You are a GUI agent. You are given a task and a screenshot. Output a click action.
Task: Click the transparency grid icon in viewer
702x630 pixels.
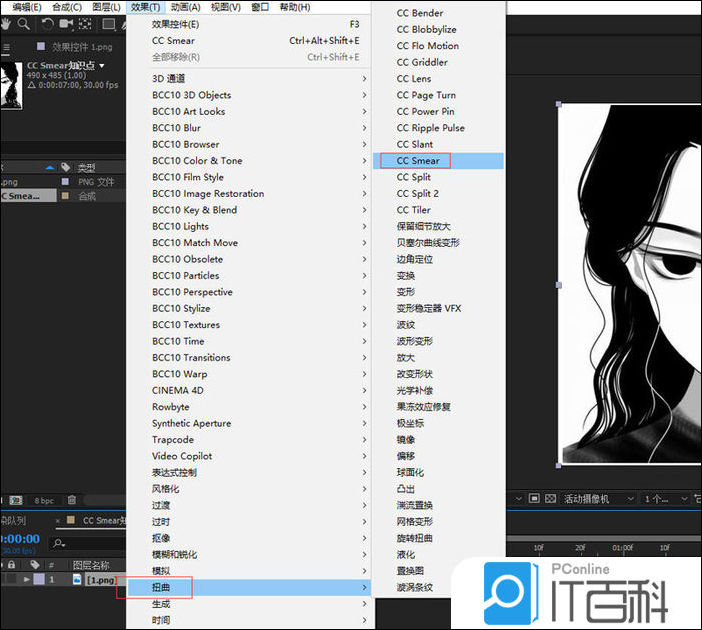pos(549,498)
